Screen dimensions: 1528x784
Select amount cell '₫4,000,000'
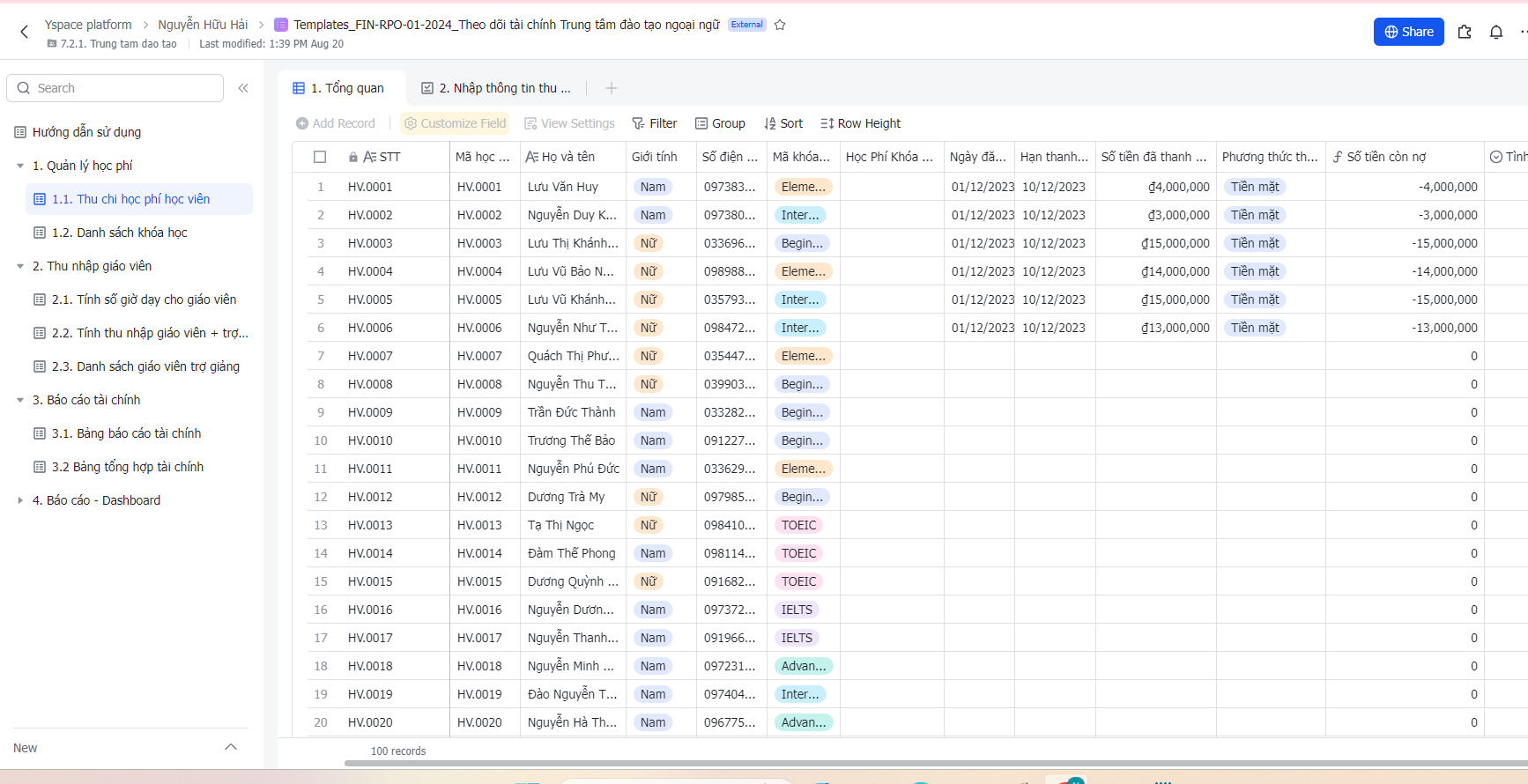(1156, 187)
